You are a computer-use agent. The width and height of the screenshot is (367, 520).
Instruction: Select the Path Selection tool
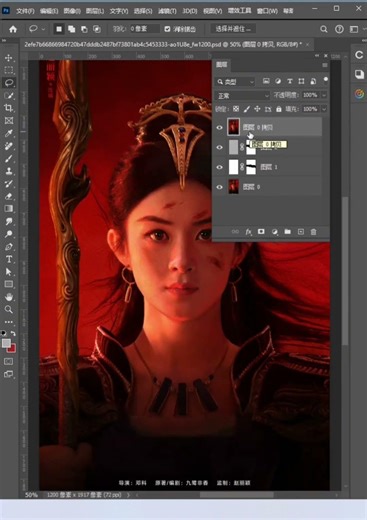coord(9,272)
